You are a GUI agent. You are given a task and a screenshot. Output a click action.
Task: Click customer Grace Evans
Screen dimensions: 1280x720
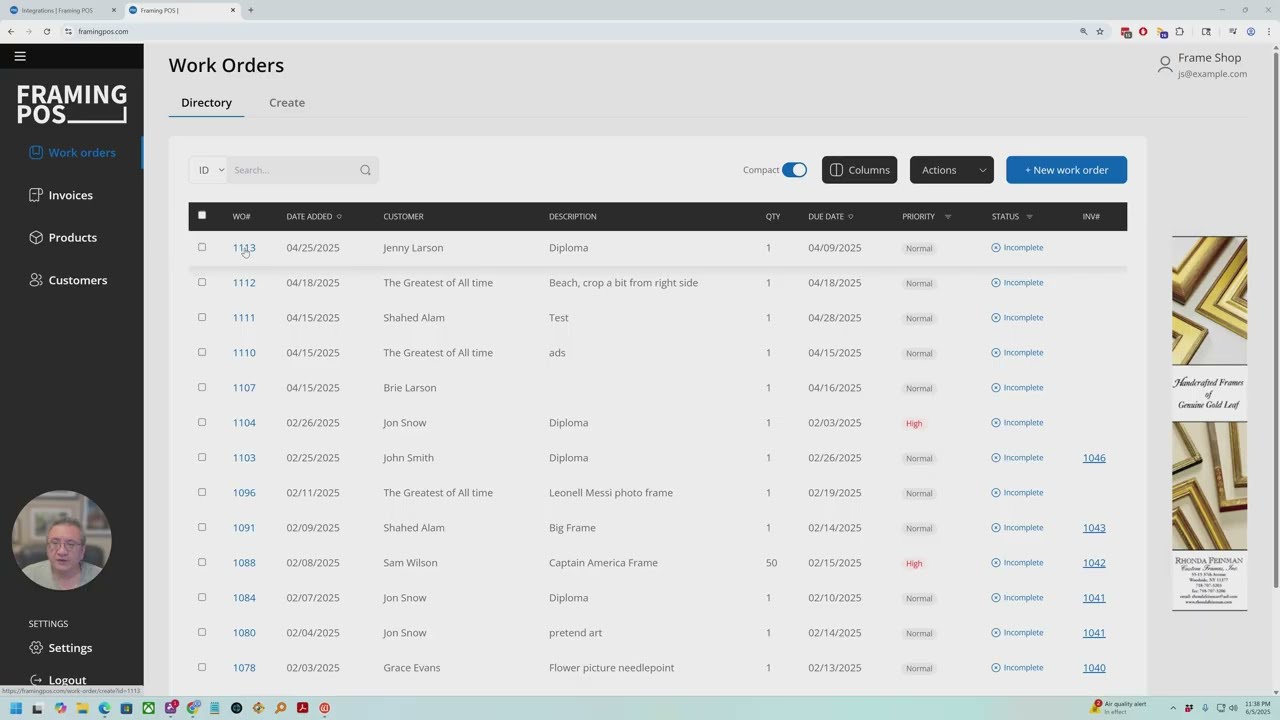412,668
